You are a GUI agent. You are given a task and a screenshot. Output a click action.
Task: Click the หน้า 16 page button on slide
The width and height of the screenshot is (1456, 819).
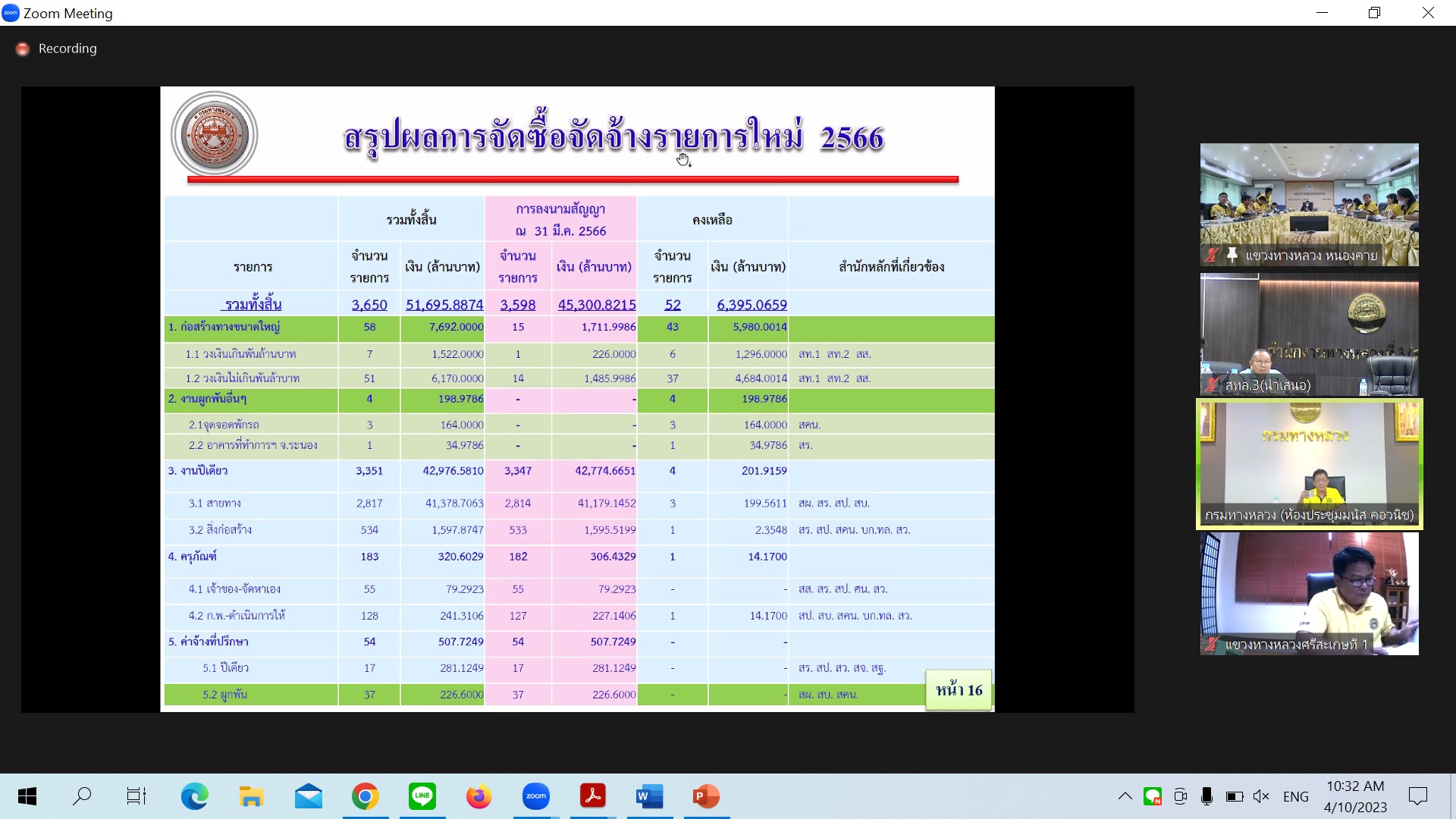[x=959, y=690]
